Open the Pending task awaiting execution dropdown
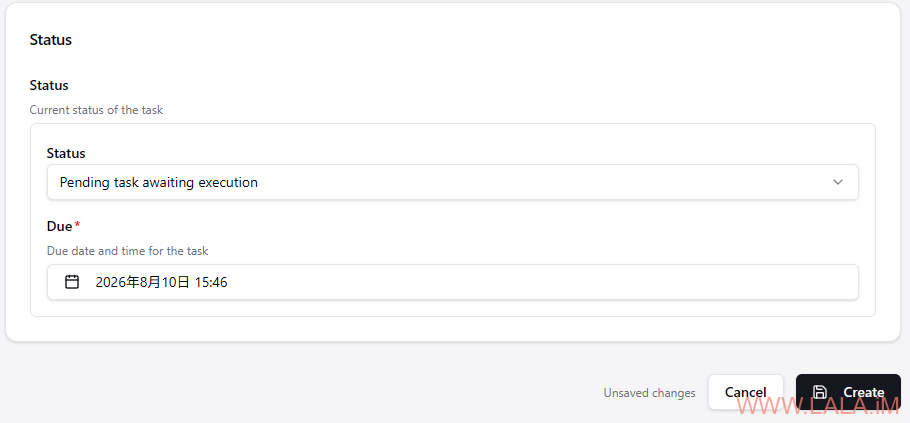910x423 pixels. [x=453, y=182]
